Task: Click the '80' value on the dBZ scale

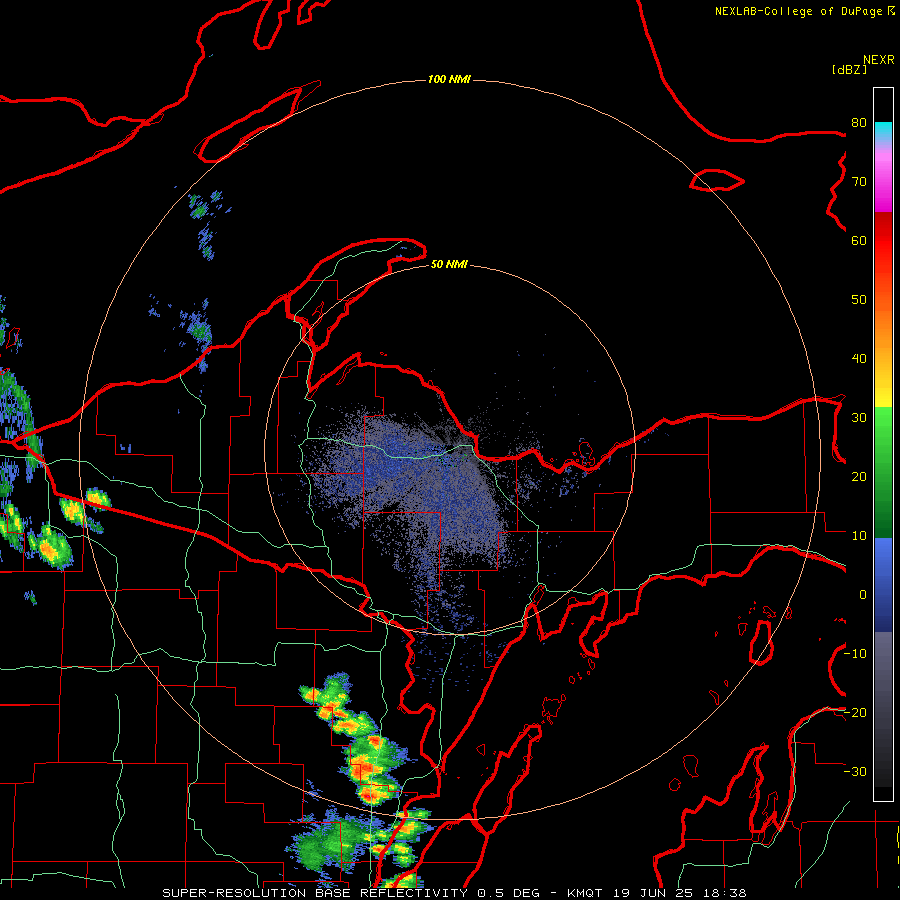Action: (859, 122)
